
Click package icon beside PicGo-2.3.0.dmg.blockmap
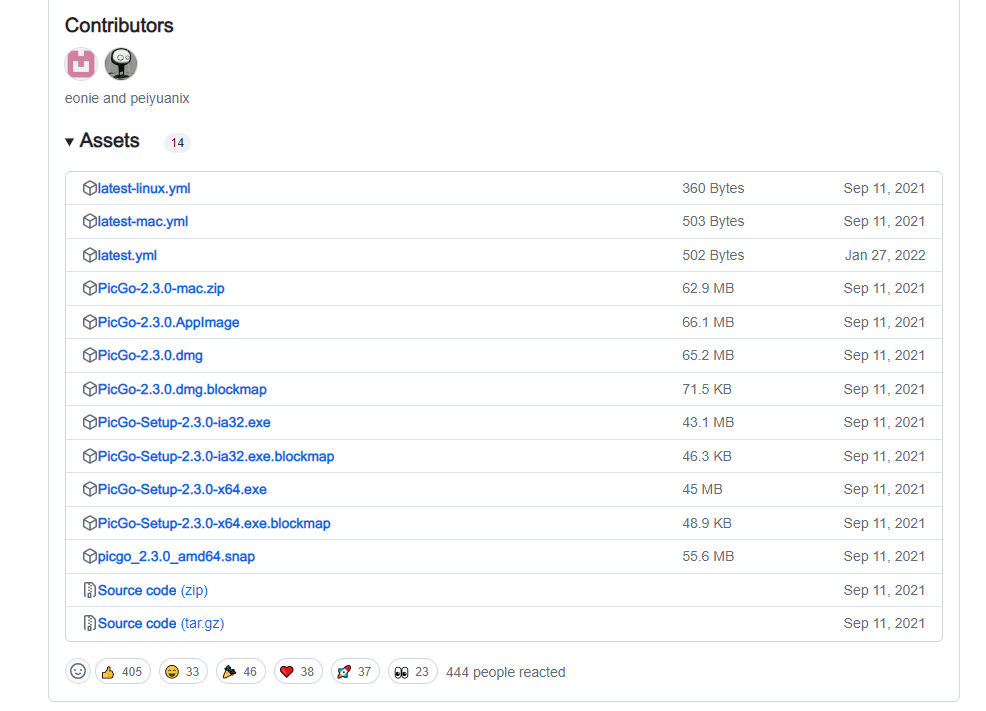tap(89, 389)
